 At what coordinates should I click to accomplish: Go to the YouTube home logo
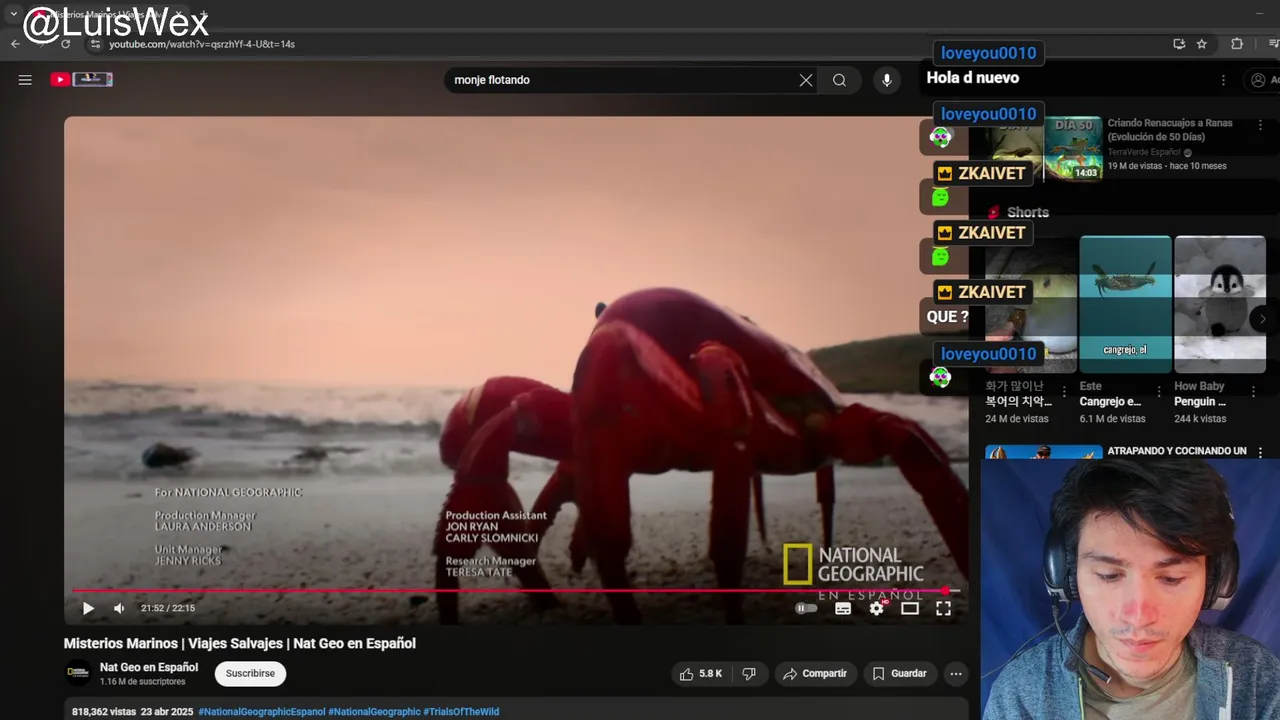(81, 79)
